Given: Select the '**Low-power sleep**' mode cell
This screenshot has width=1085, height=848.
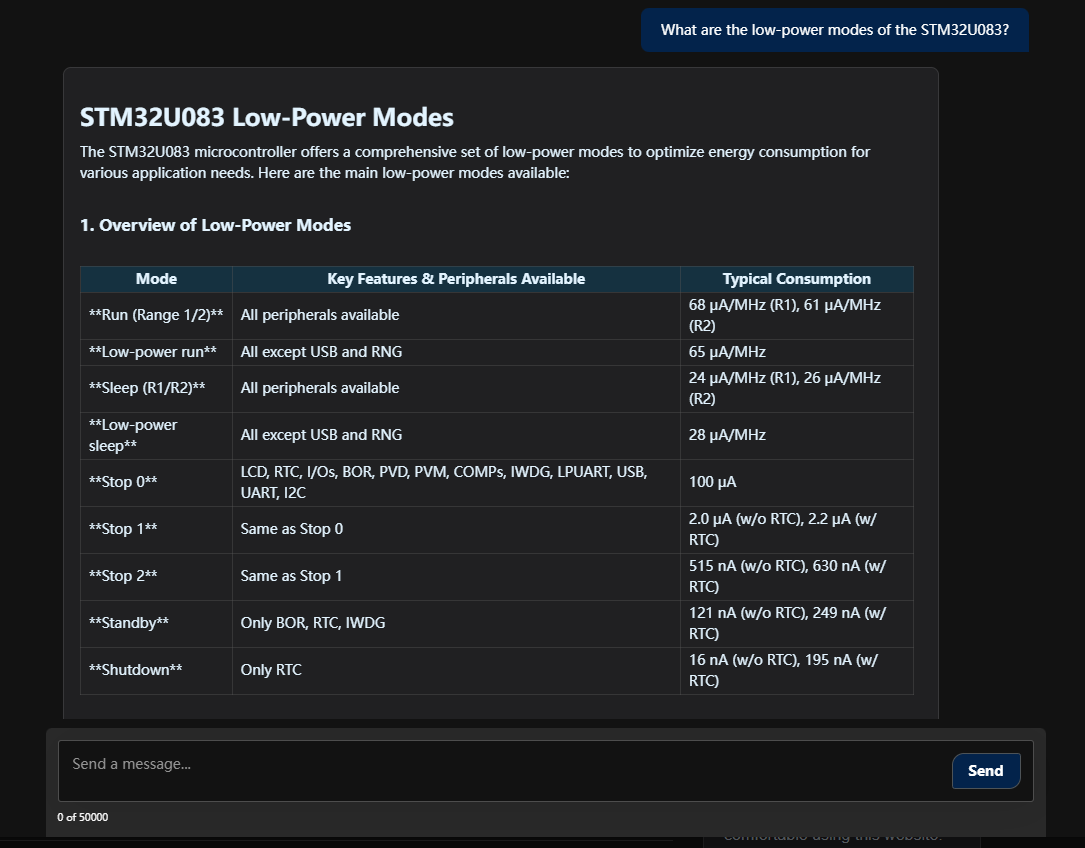Looking at the screenshot, I should (x=156, y=435).
